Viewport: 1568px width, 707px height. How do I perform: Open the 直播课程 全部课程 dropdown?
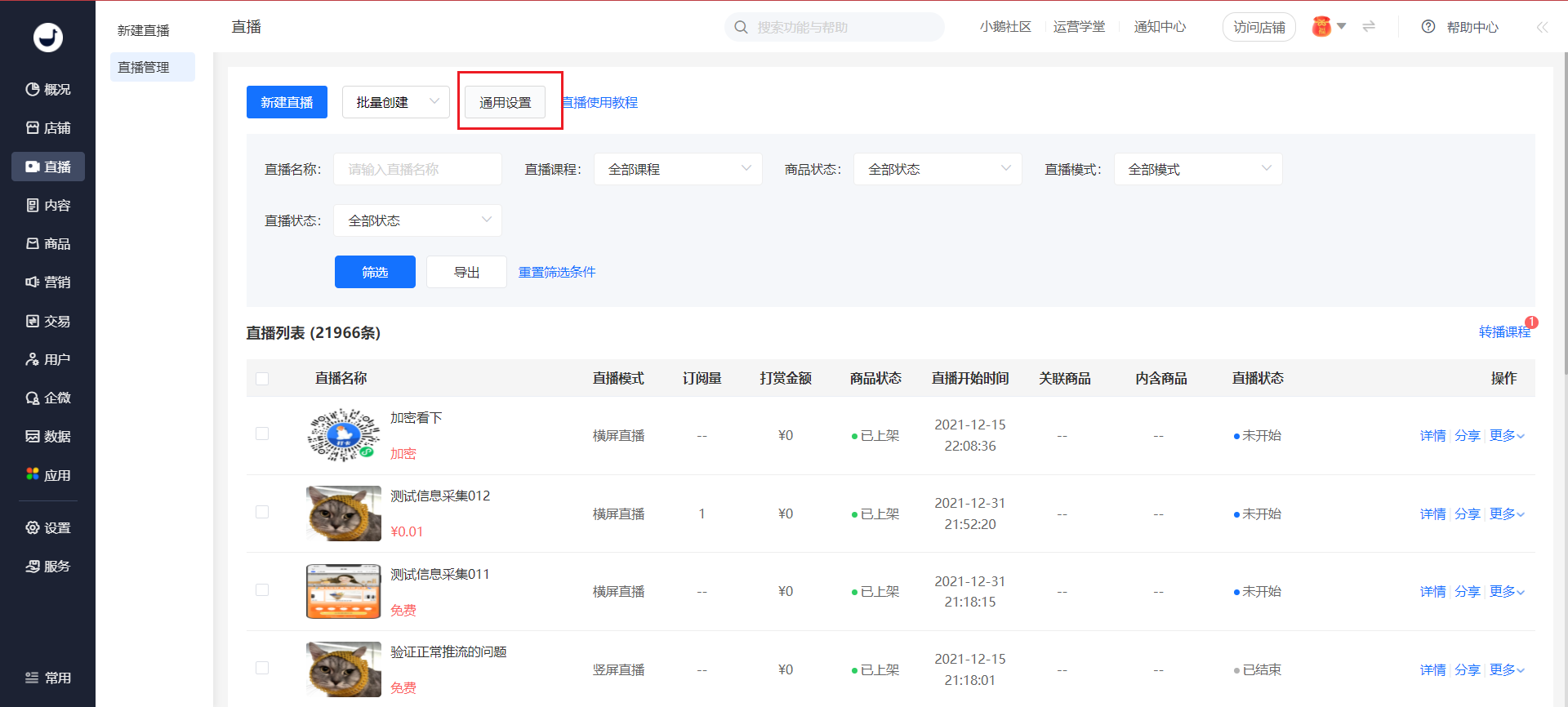(678, 169)
